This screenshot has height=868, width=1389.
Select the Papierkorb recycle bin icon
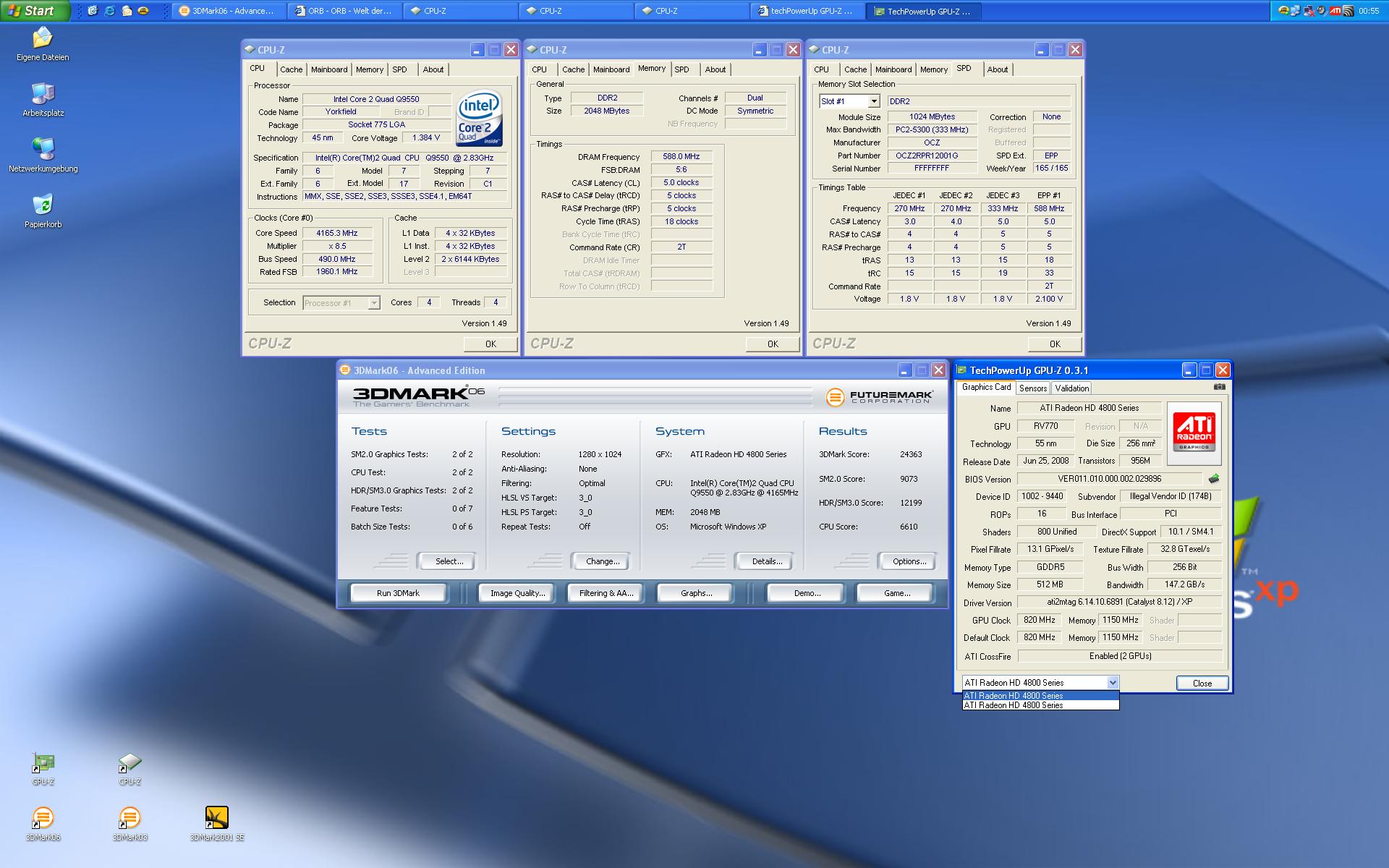tap(43, 210)
